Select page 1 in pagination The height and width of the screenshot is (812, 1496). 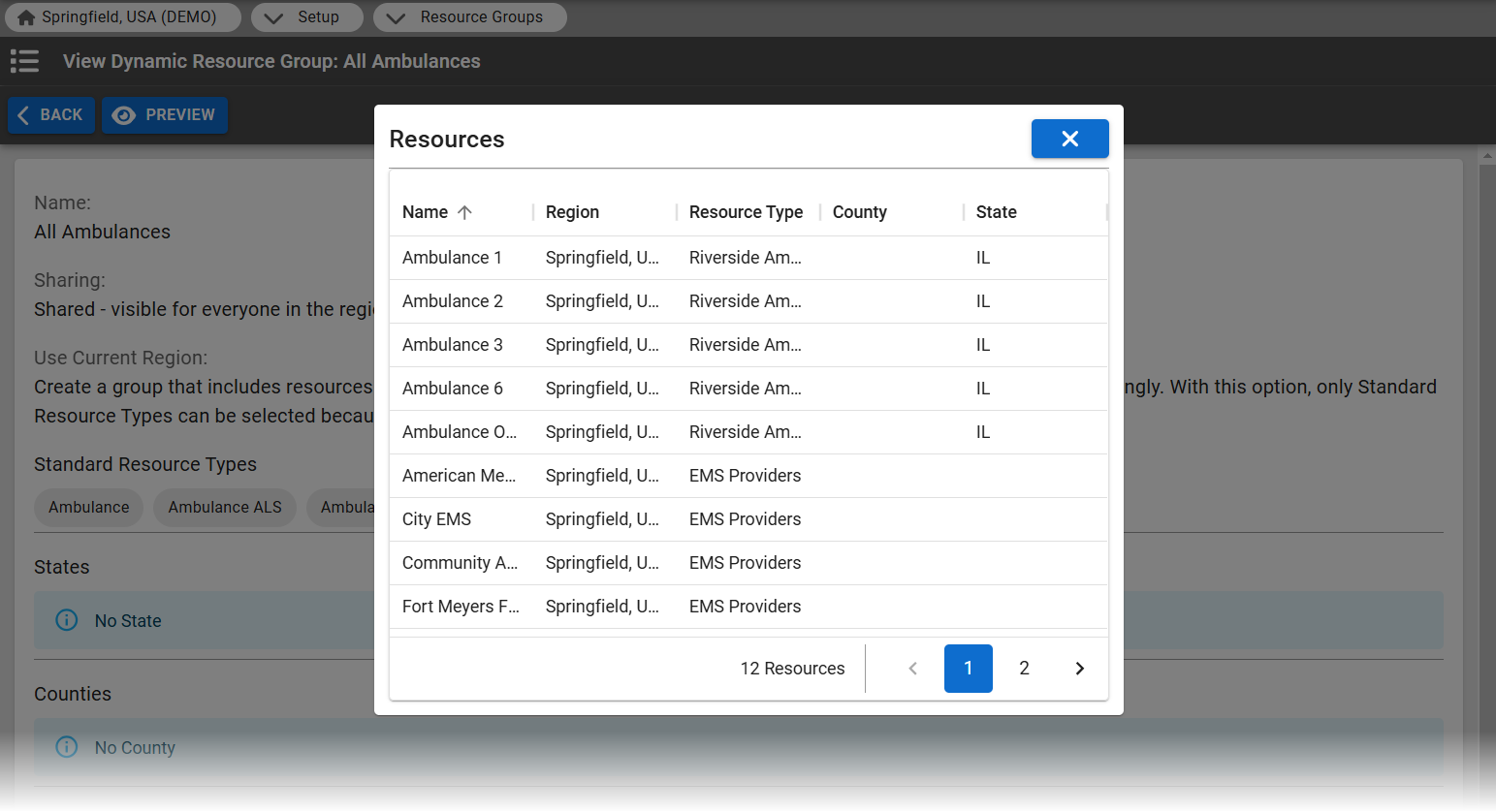[968, 669]
